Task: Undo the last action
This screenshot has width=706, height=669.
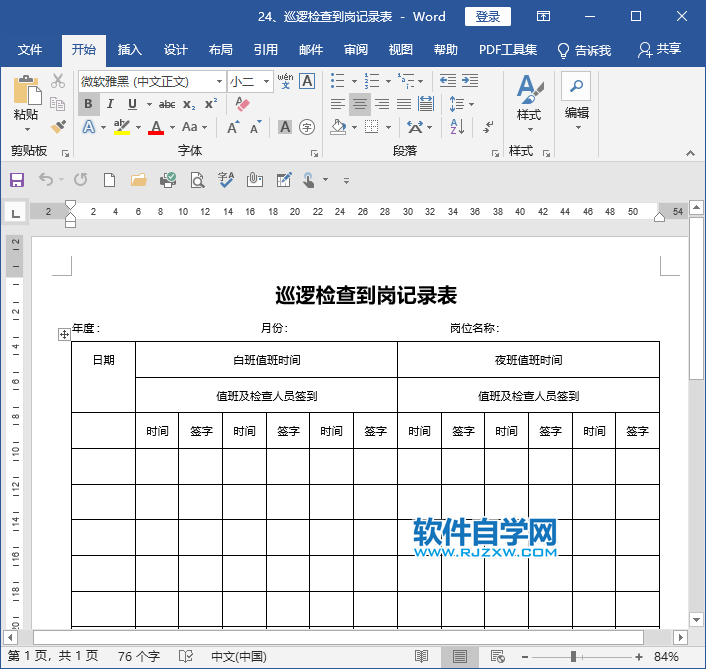Action: 45,180
